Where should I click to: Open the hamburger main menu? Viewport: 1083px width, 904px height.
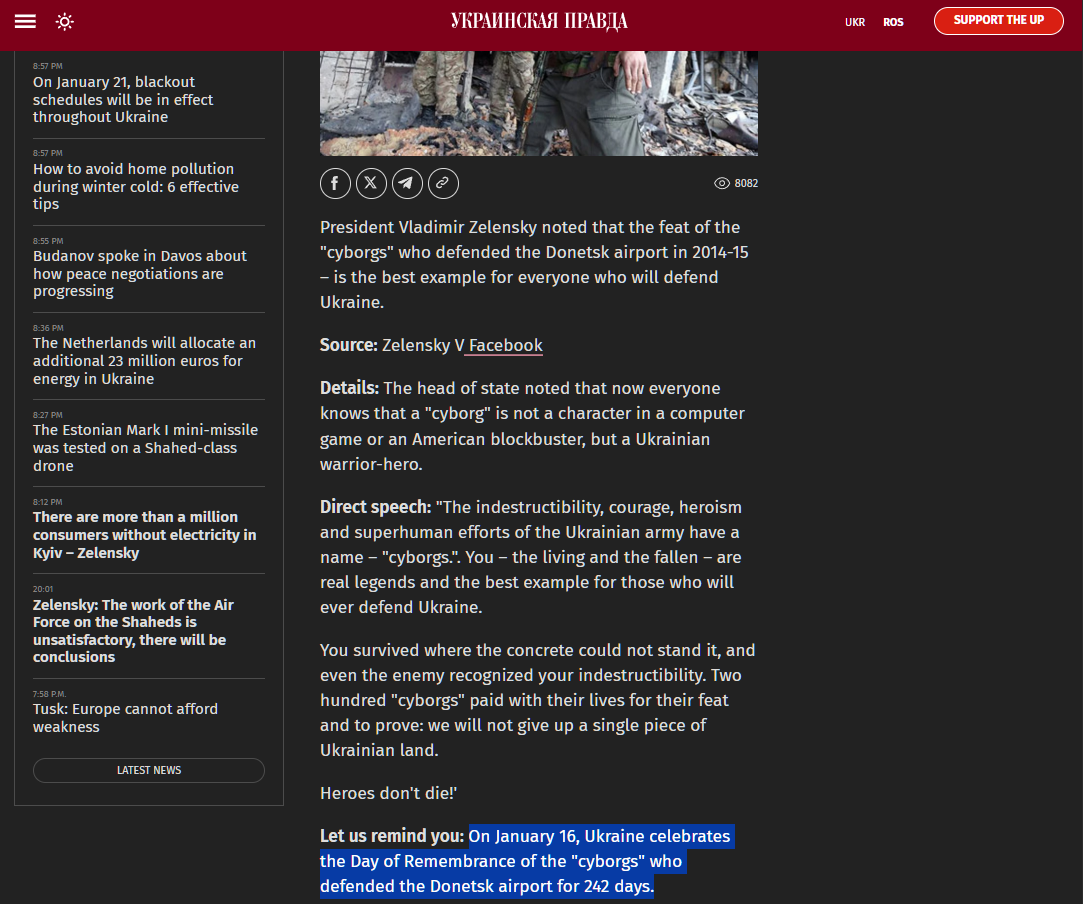[x=26, y=22]
